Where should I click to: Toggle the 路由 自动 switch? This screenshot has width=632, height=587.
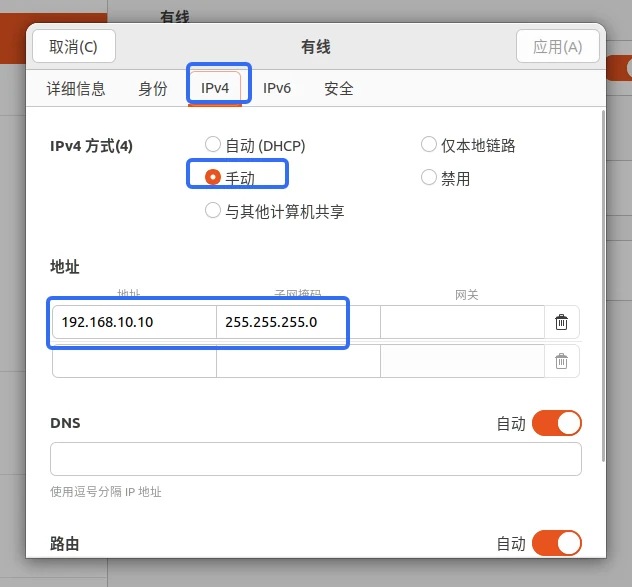coord(557,543)
